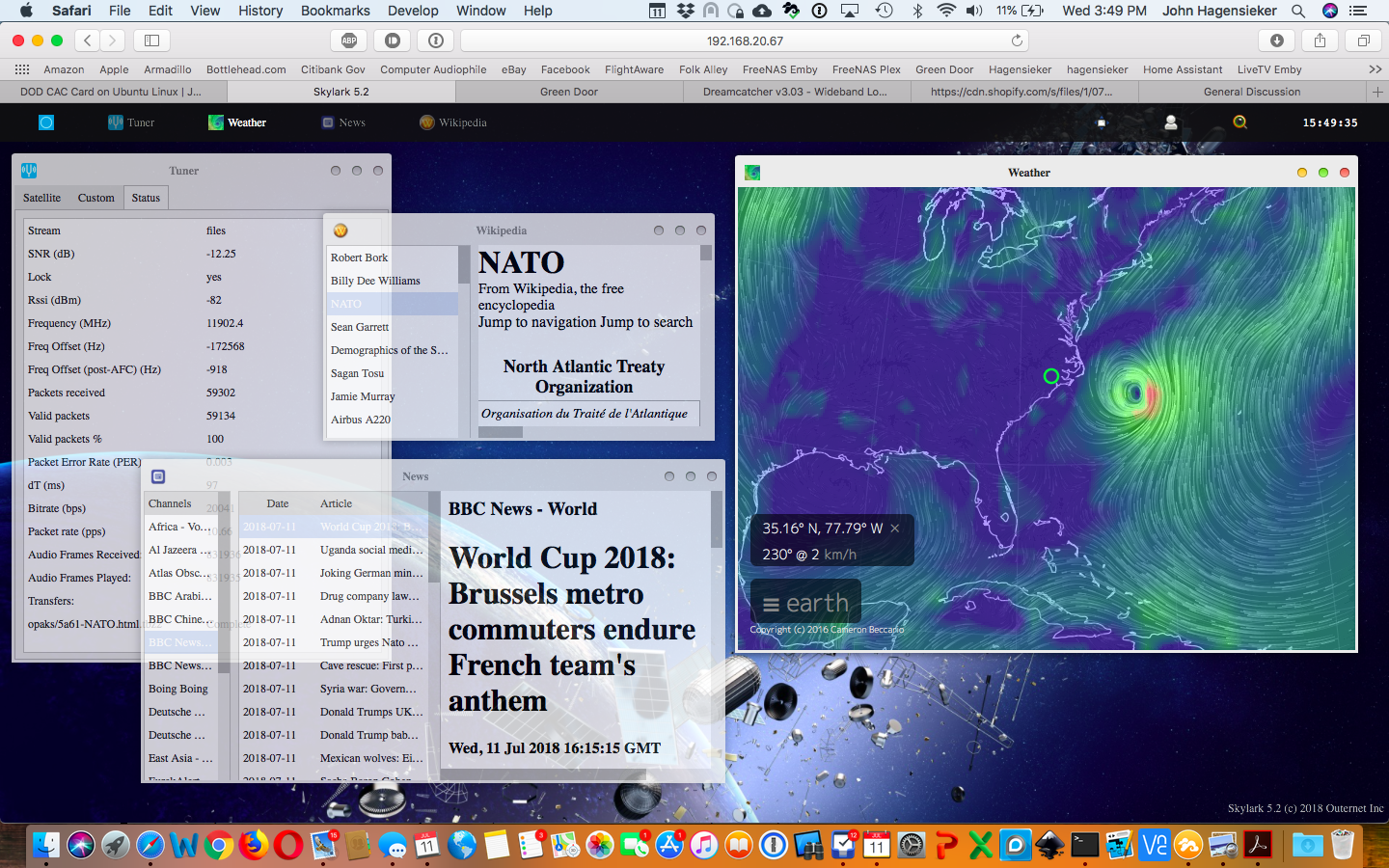Open a new Safari tab with plus button
Image resolution: width=1389 pixels, height=868 pixels.
tap(1377, 92)
